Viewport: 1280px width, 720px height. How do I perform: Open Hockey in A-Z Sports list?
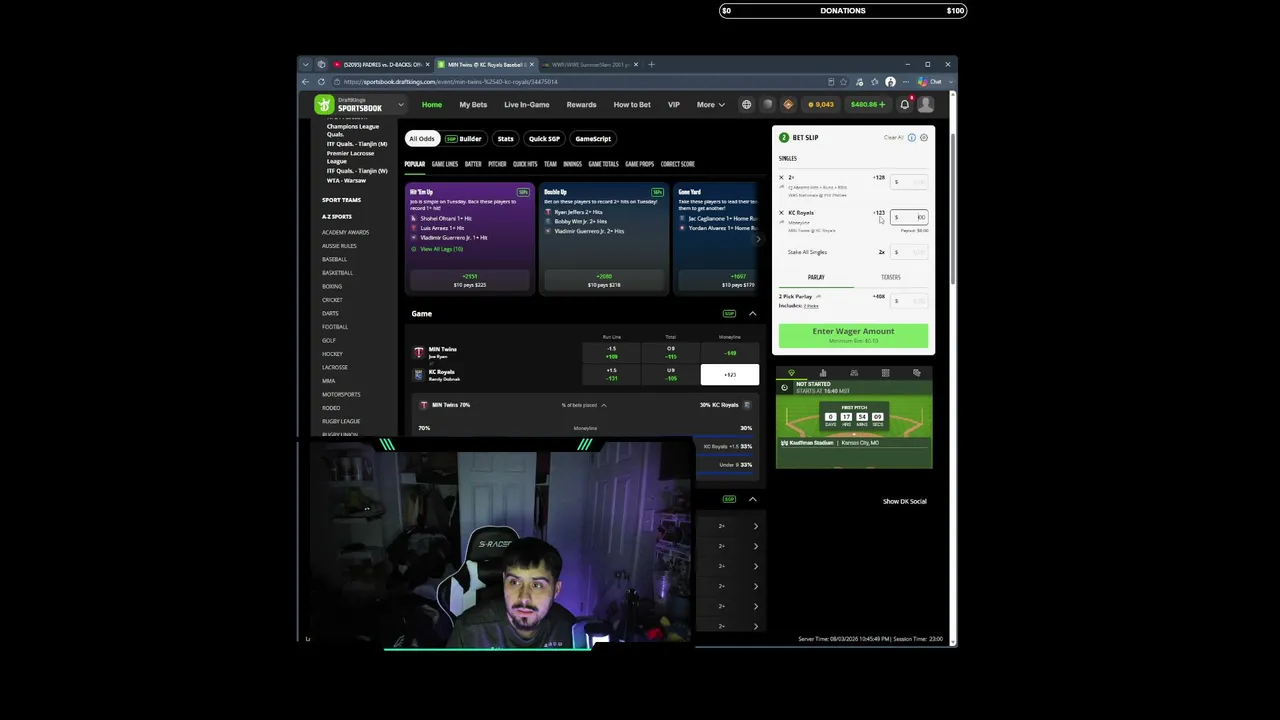[x=332, y=354]
